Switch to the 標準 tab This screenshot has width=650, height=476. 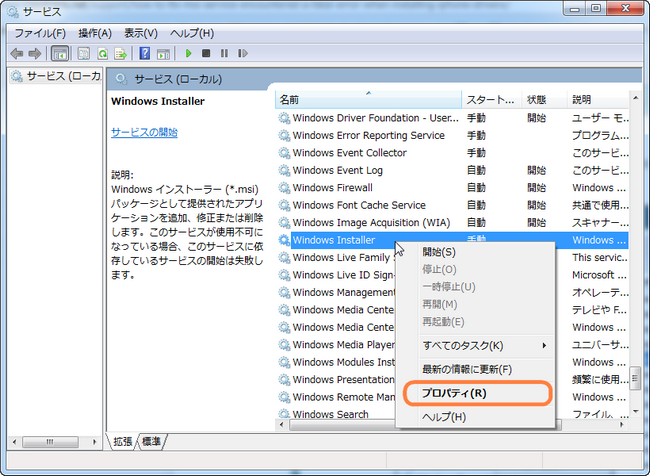tap(151, 442)
